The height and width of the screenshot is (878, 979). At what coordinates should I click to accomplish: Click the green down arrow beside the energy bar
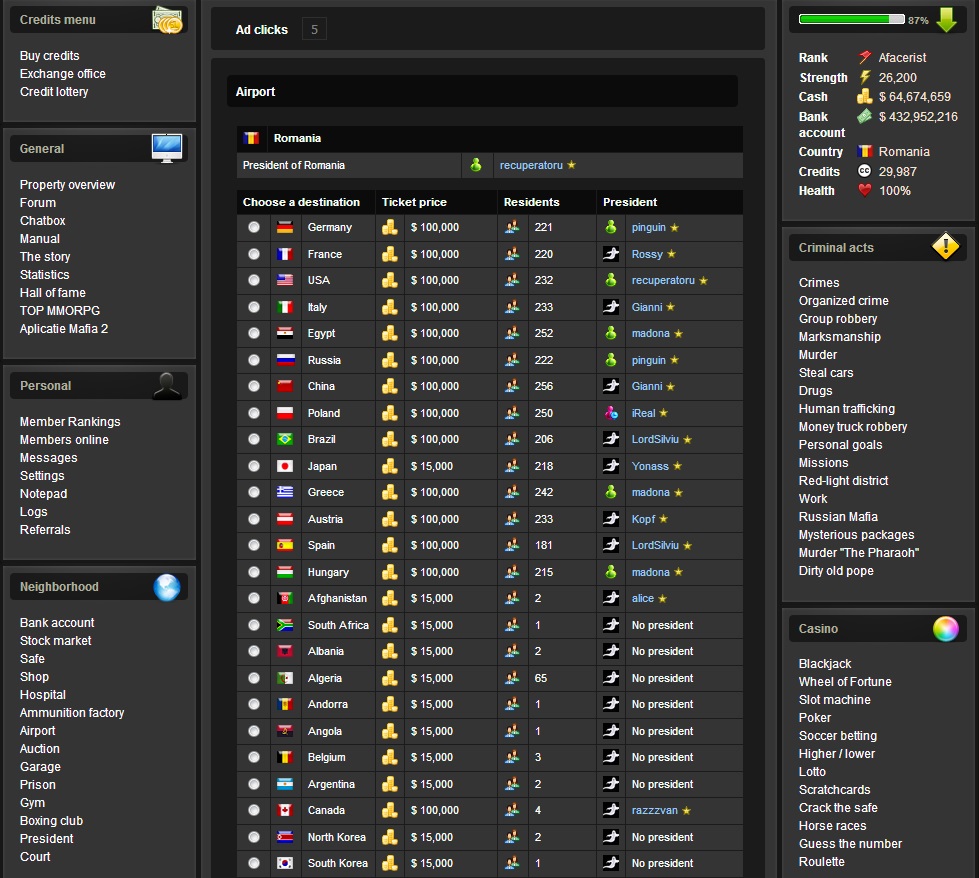click(x=948, y=19)
